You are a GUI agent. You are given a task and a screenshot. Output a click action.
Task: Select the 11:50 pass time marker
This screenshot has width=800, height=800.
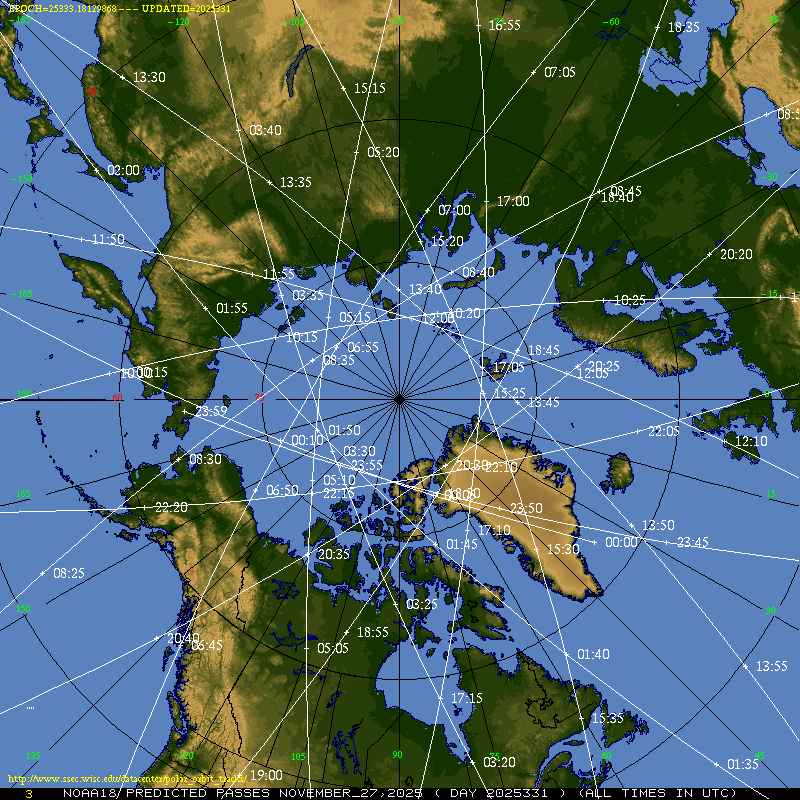[107, 239]
